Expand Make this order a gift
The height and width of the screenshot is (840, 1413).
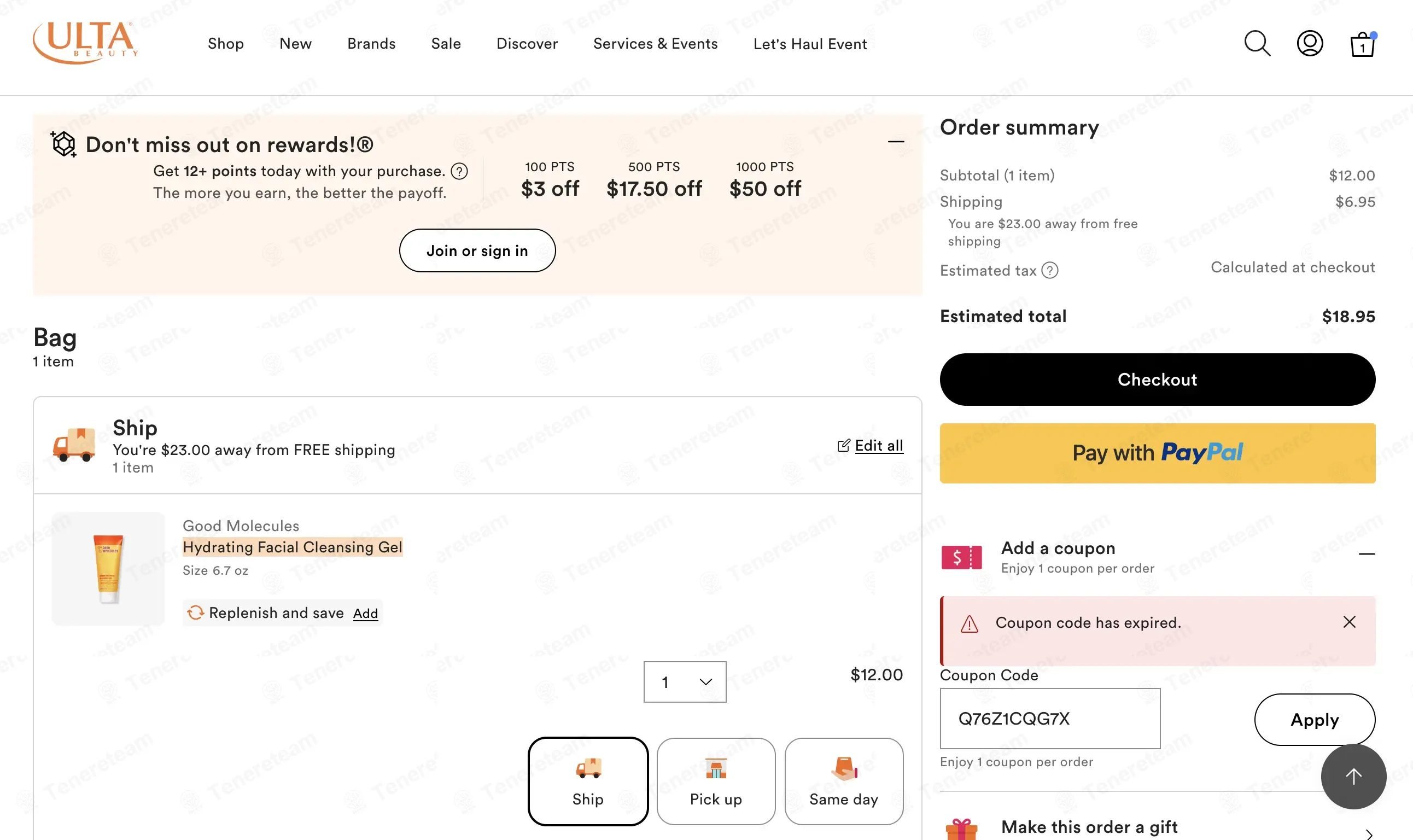coord(1368,833)
